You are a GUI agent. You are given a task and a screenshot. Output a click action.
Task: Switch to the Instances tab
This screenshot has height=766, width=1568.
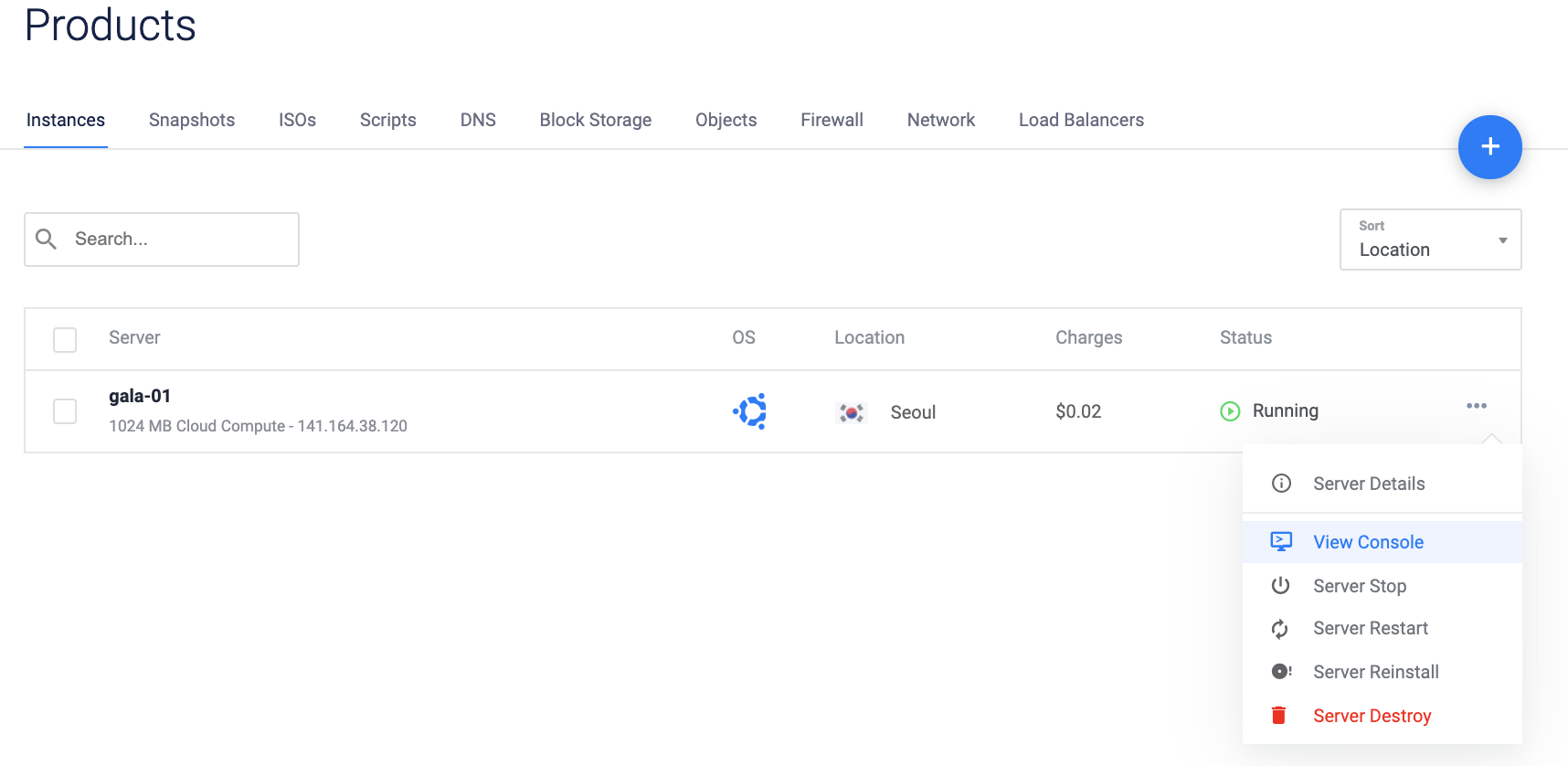[66, 120]
